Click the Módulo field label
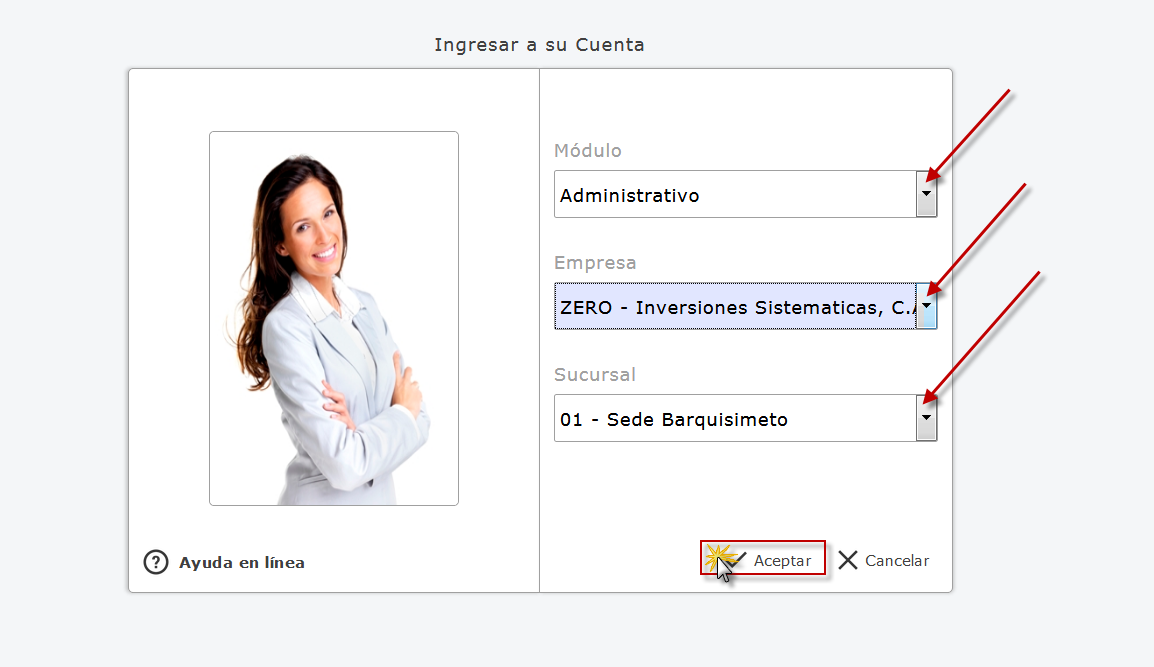This screenshot has width=1154, height=667. pyautogui.click(x=588, y=151)
